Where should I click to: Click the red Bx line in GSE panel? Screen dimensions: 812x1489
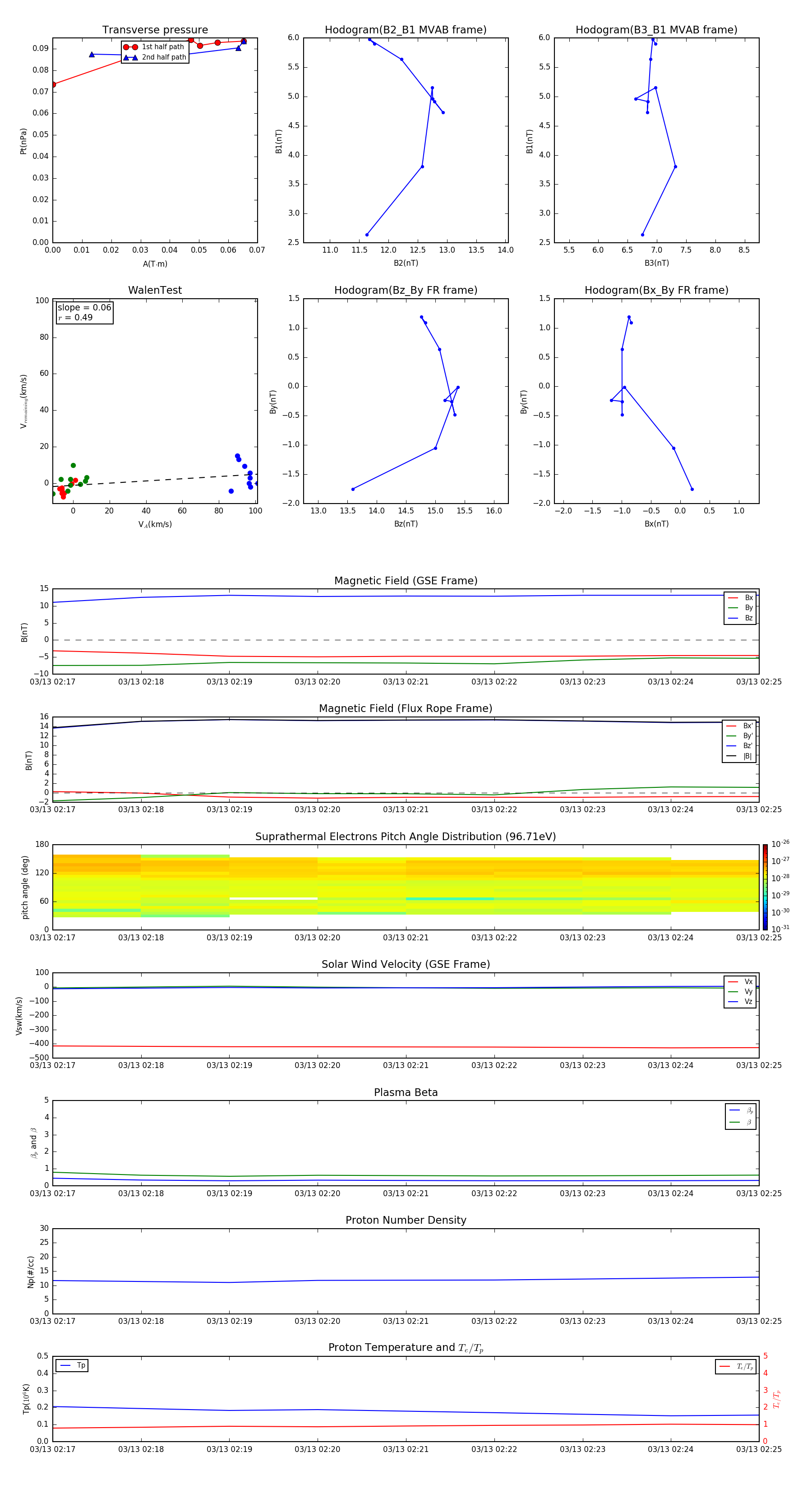point(406,656)
